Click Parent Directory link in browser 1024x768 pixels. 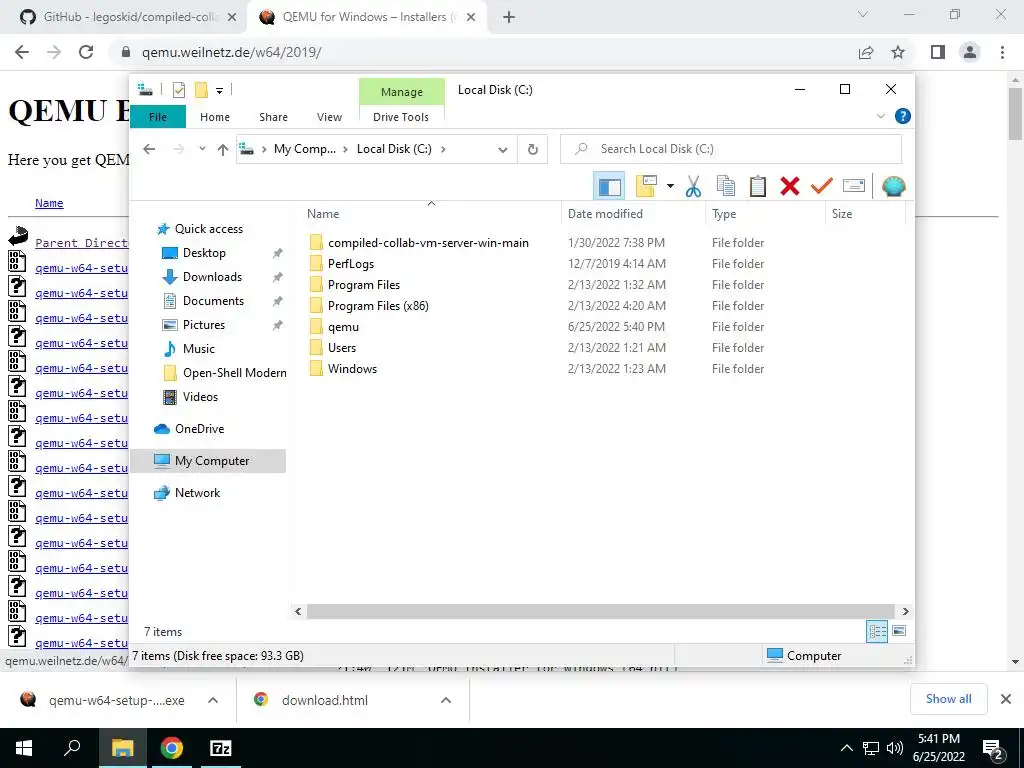click(81, 243)
